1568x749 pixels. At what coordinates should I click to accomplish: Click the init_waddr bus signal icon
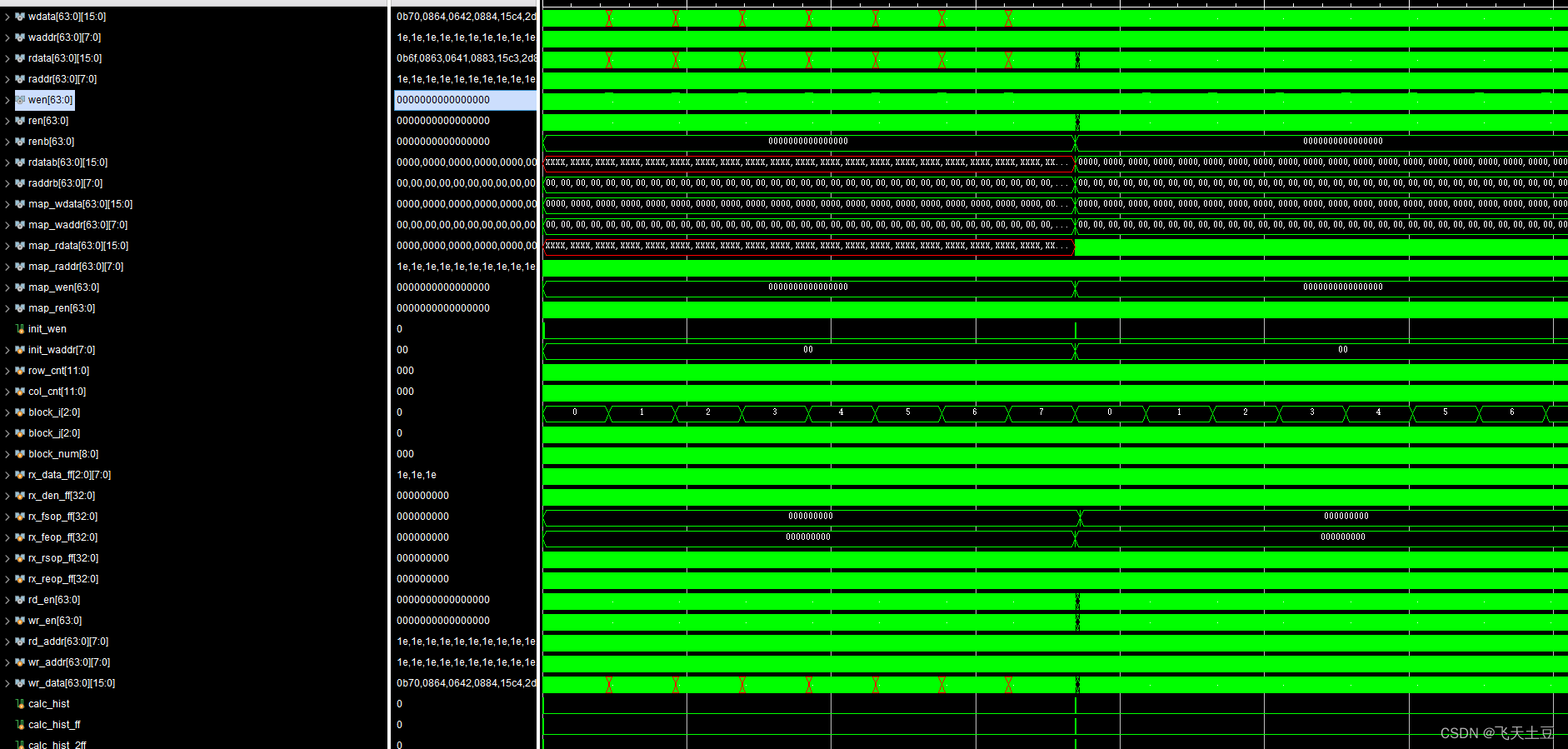(20, 350)
